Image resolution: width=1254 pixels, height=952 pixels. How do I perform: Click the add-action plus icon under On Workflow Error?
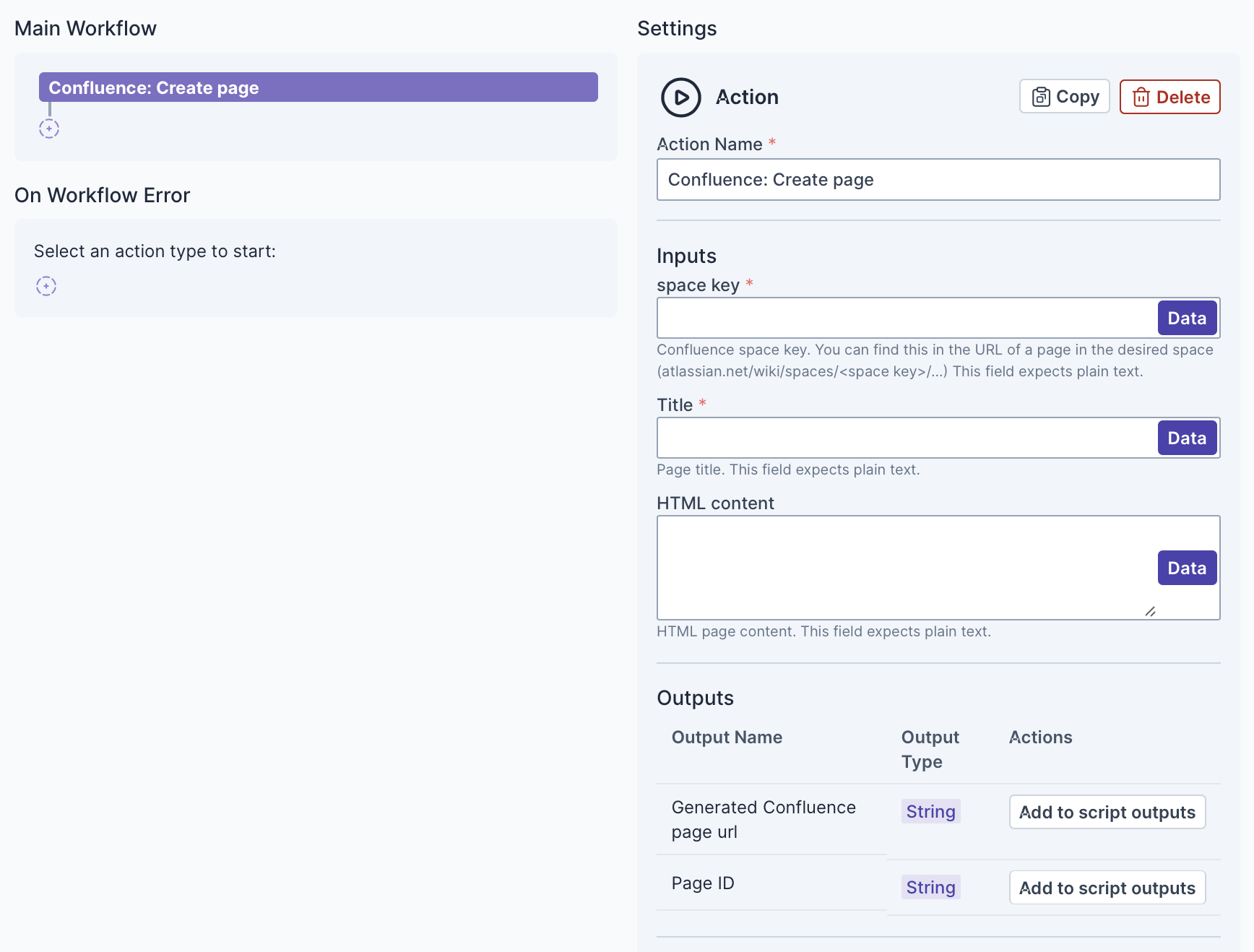pos(46,286)
